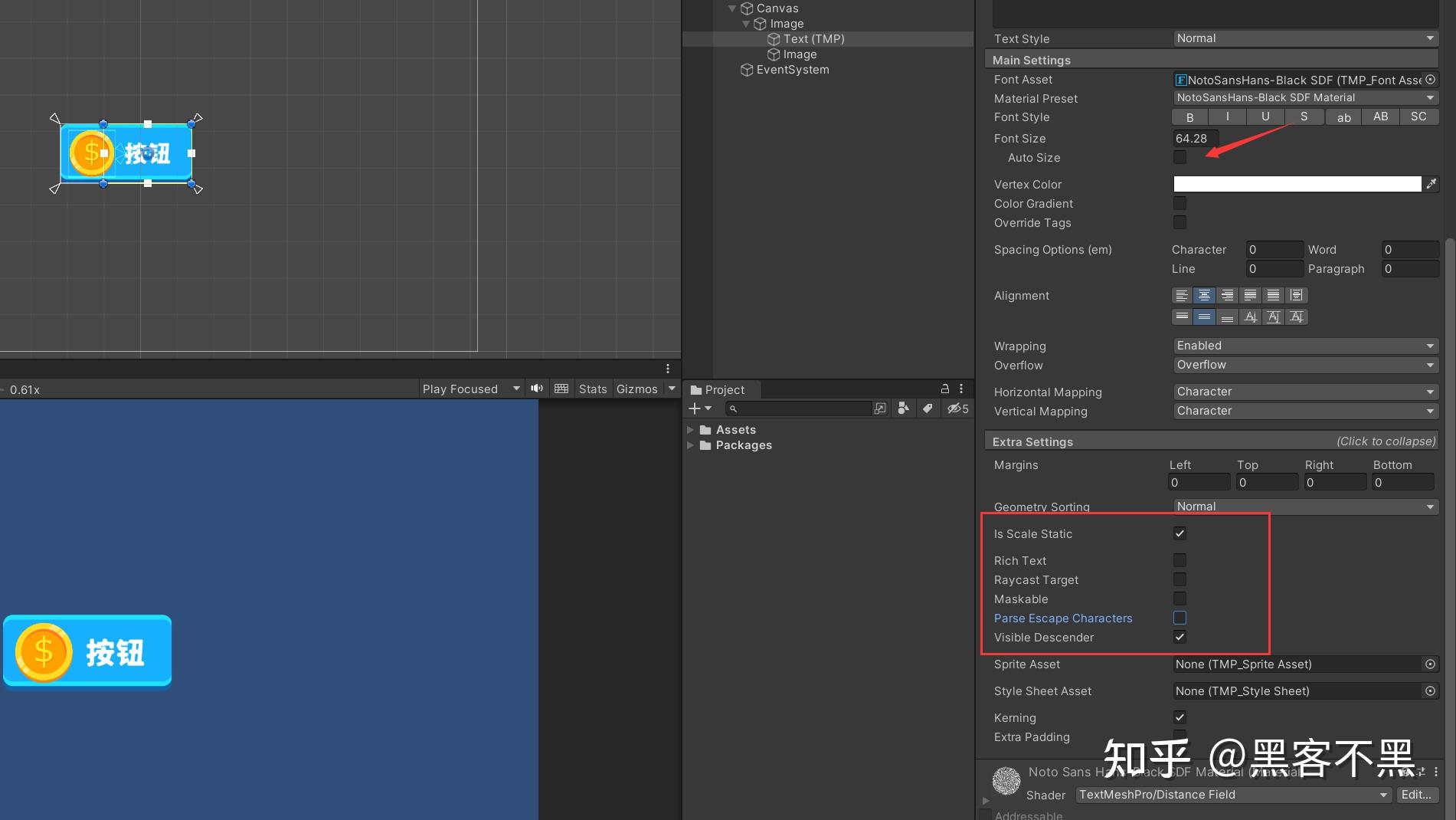Click the search by label tag icon
Viewport: 1456px width, 820px height.
(928, 408)
